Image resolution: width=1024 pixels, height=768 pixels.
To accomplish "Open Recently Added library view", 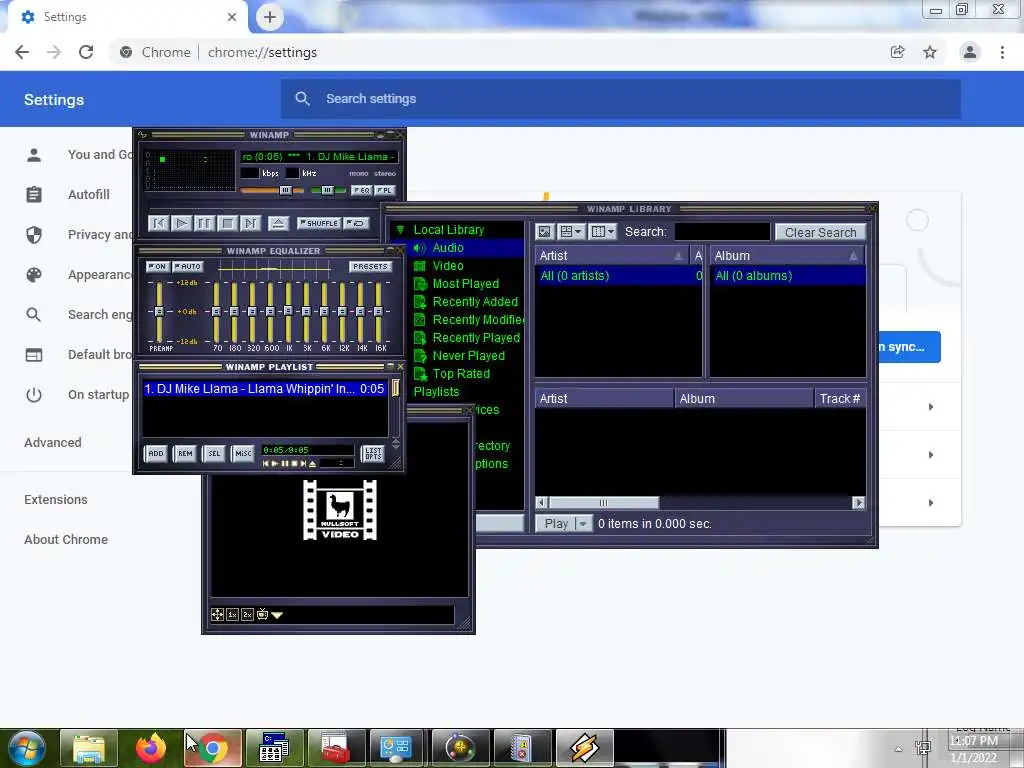I will (475, 302).
